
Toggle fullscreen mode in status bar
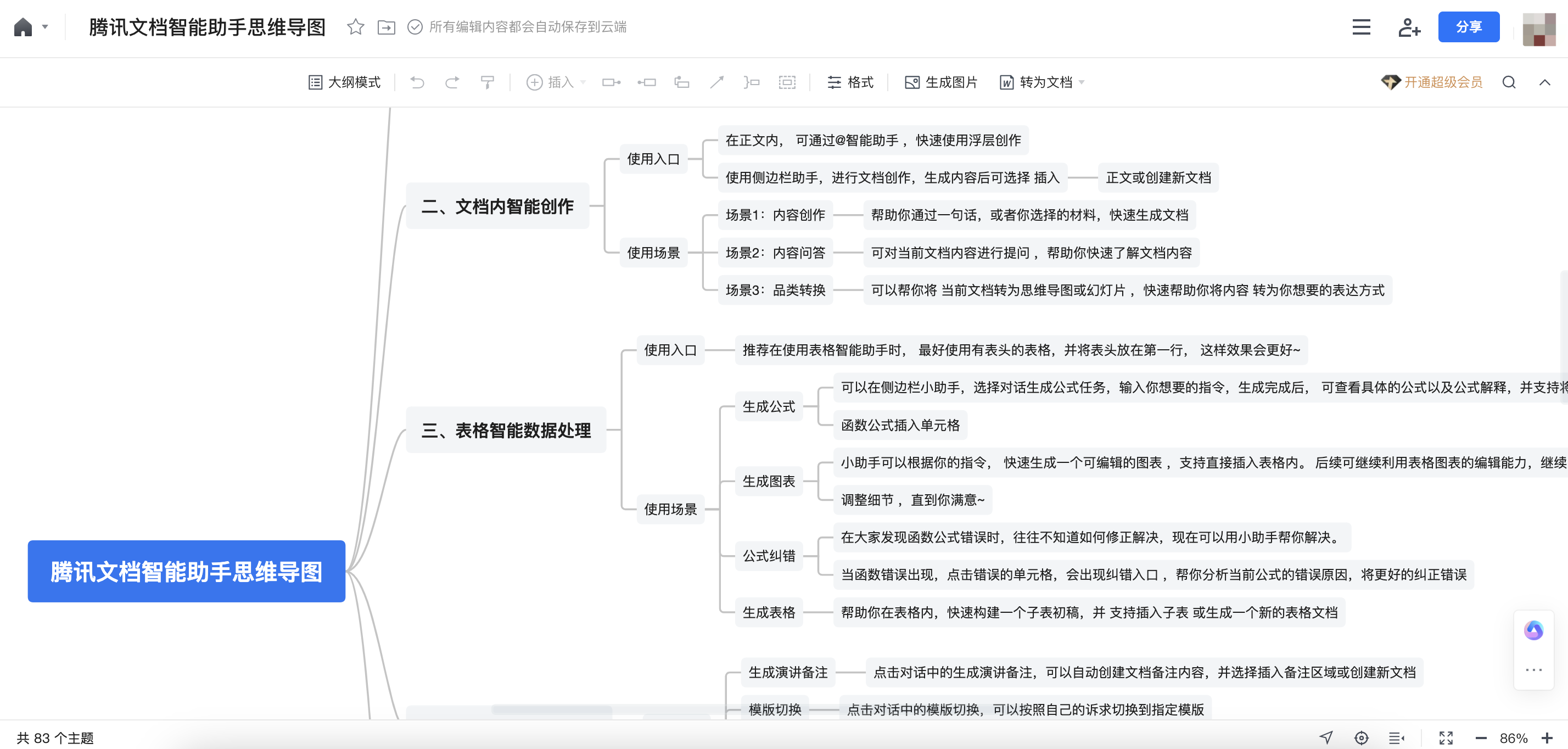pyautogui.click(x=1446, y=738)
